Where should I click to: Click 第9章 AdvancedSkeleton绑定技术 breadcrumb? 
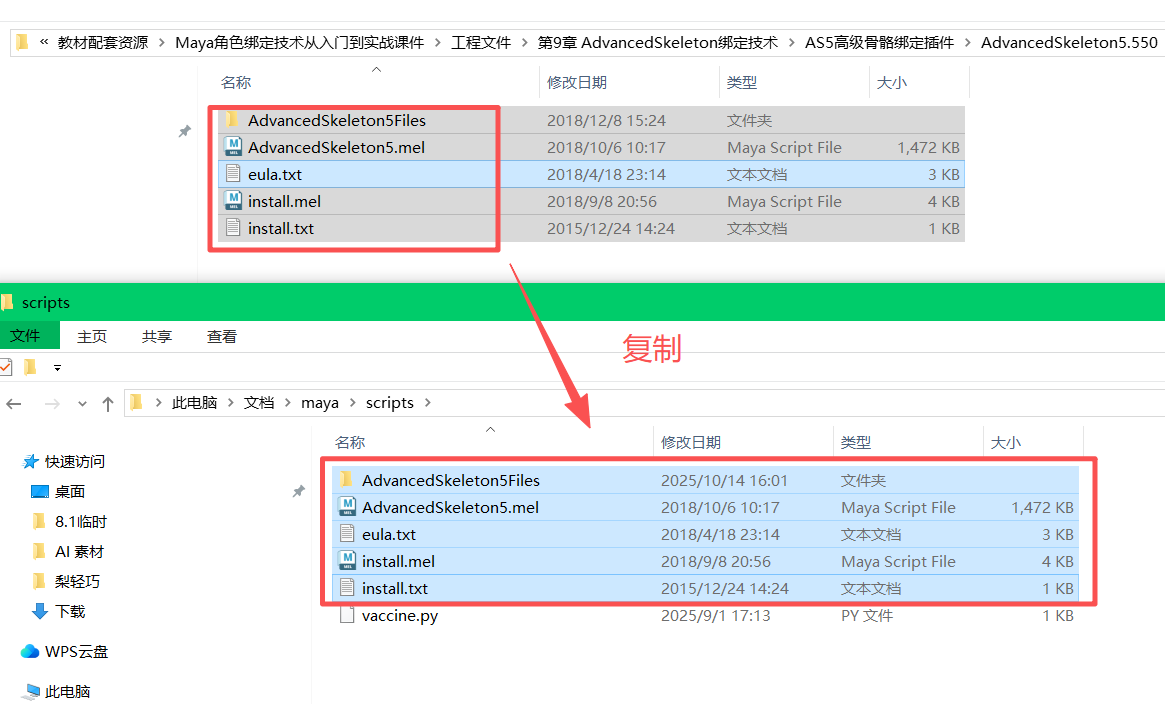click(x=658, y=42)
